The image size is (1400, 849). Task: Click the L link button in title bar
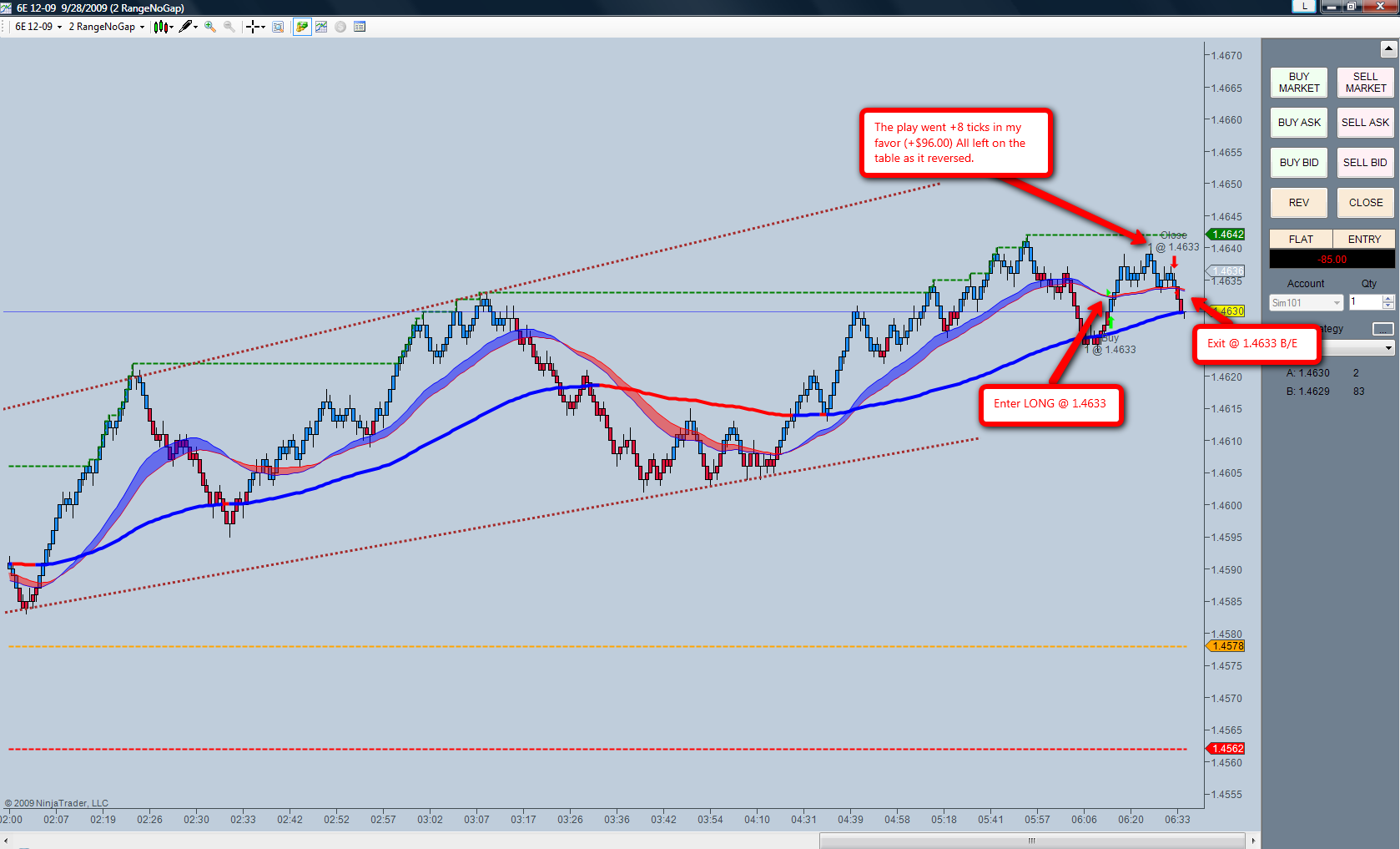pyautogui.click(x=1304, y=7)
